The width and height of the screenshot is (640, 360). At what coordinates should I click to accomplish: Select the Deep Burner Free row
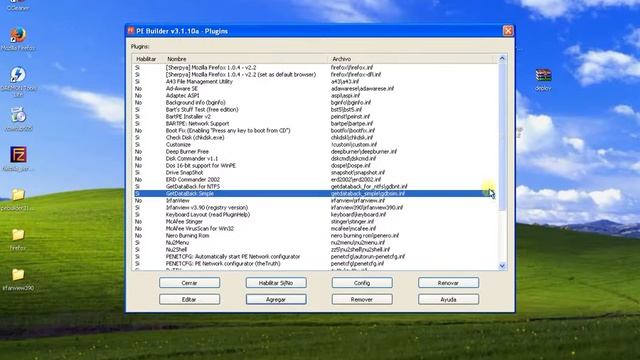(x=316, y=151)
